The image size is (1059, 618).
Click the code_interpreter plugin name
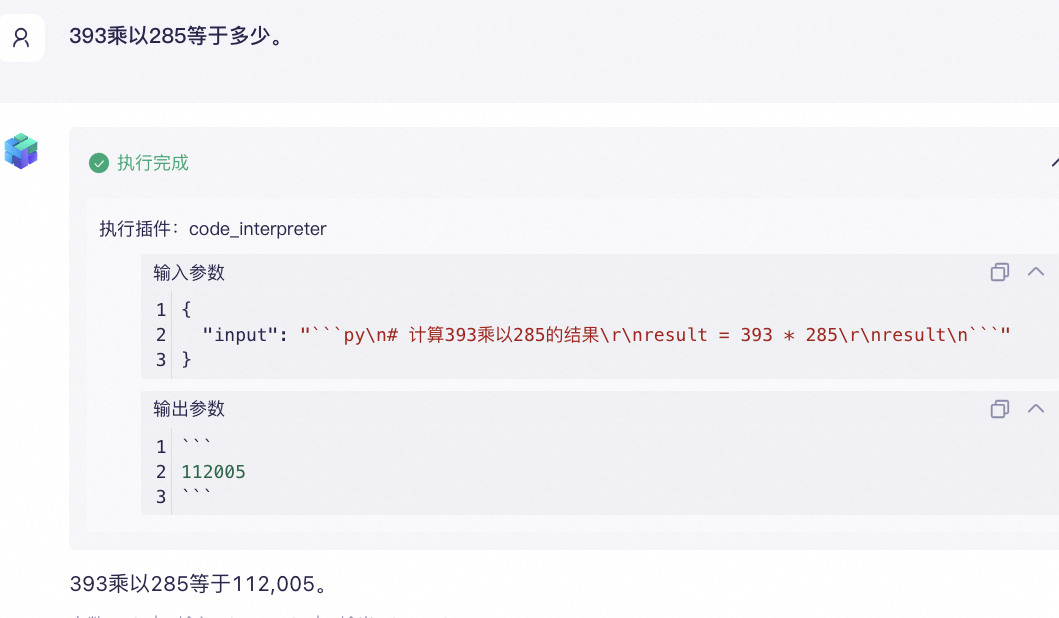(x=258, y=229)
